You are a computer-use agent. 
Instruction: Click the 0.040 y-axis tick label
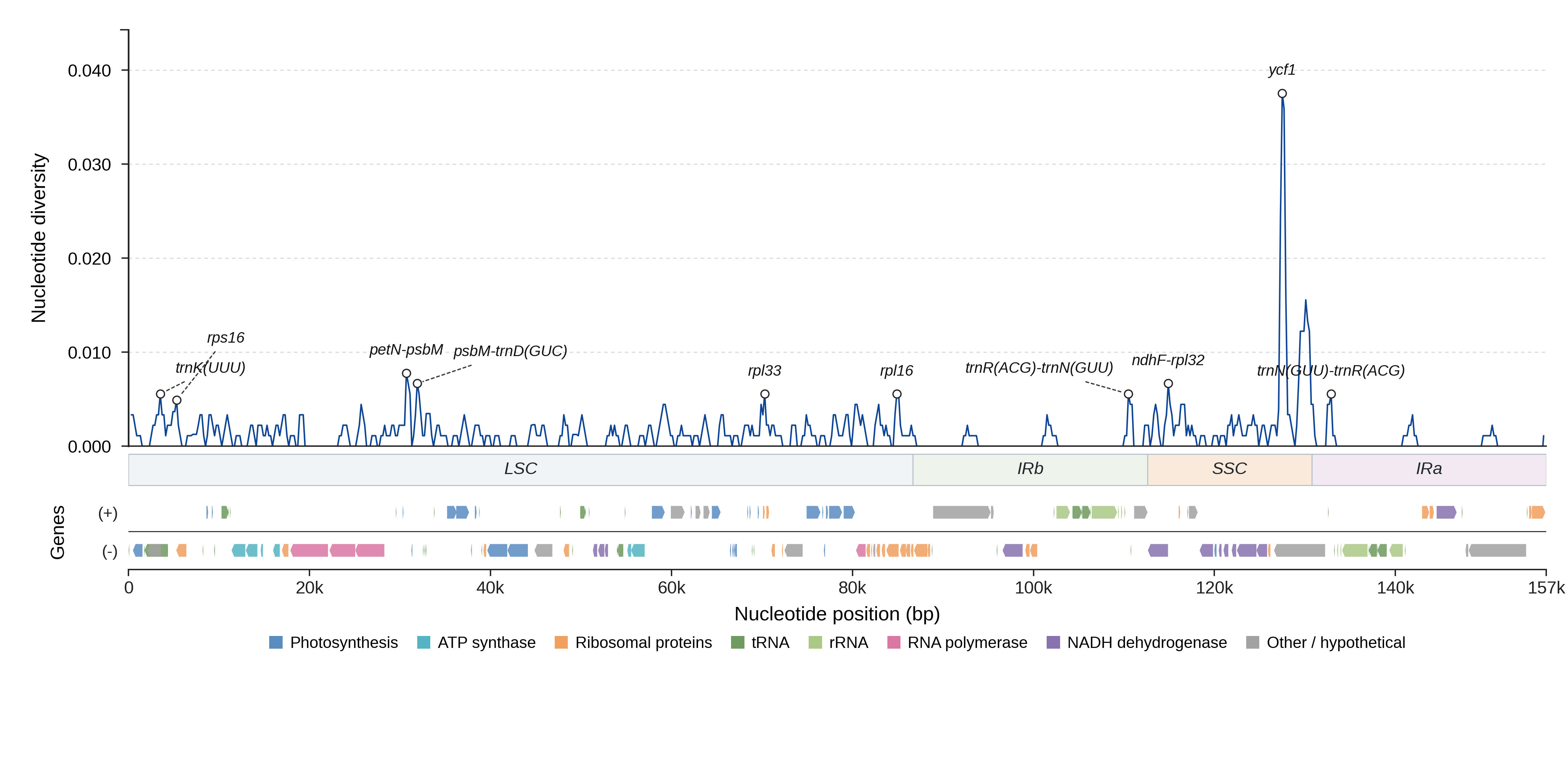coord(90,71)
